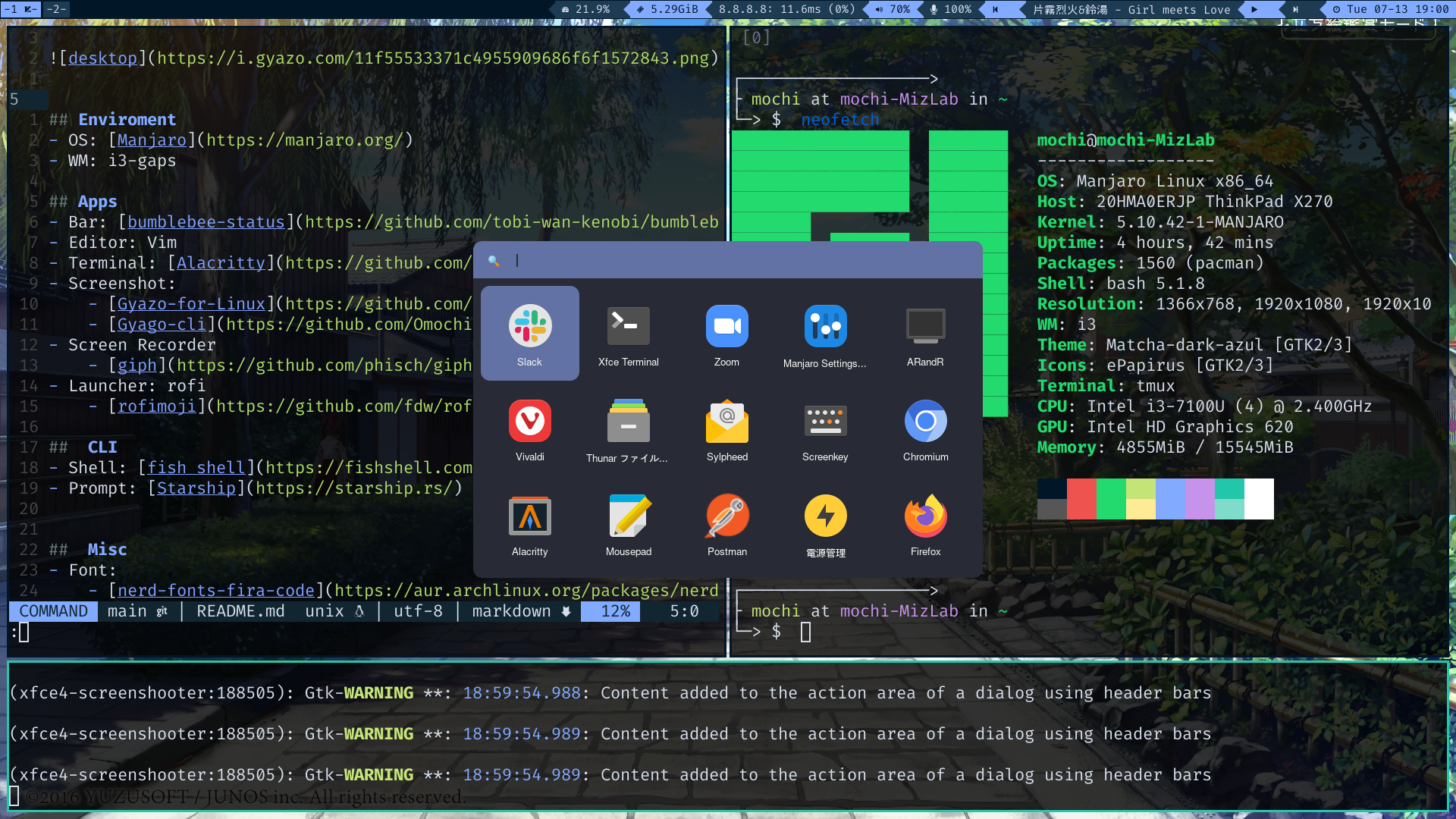This screenshot has height=819, width=1456.
Task: Open Vivaldi browser from launcher
Action: point(529,428)
